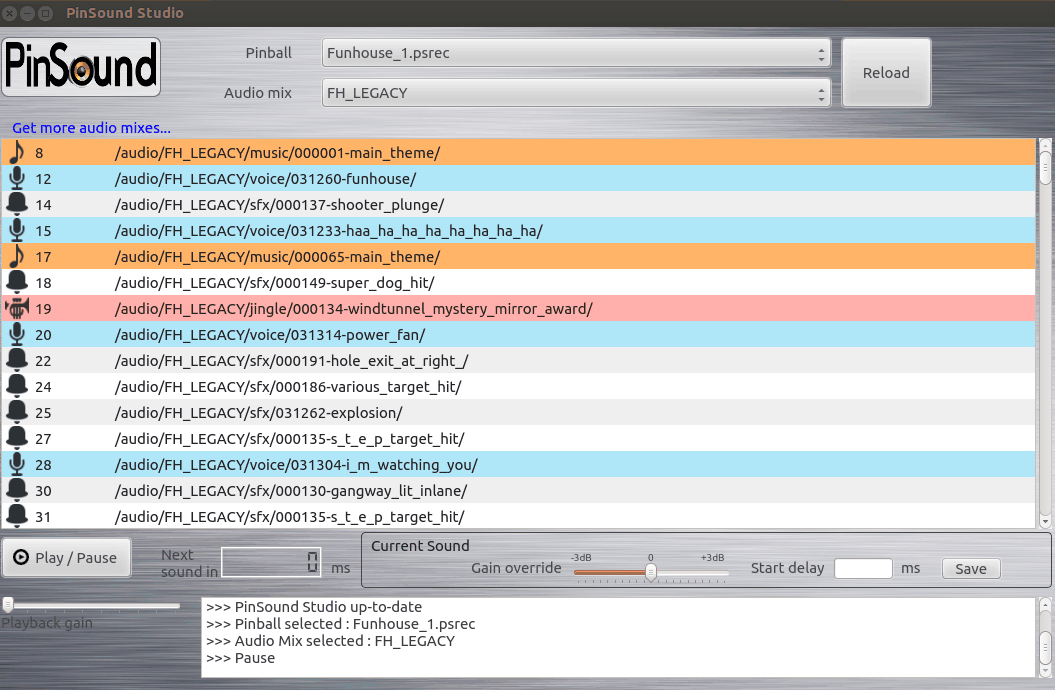This screenshot has width=1055, height=690.
Task: Select the 000149-super_dog_hit sfx path
Action: pyautogui.click(x=275, y=282)
